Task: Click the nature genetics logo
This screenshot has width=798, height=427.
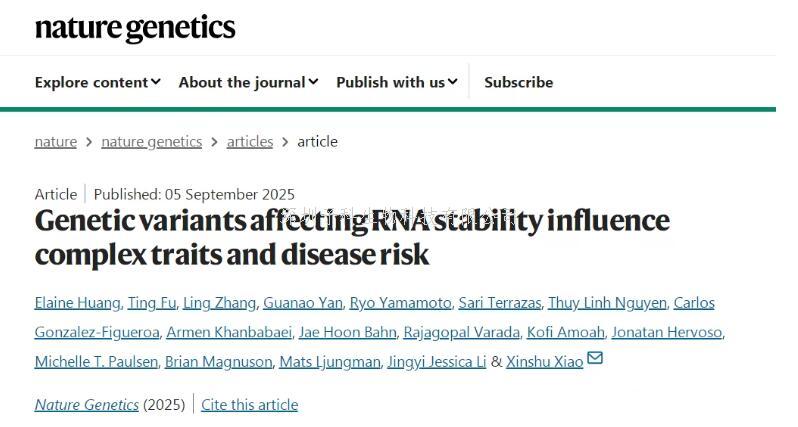Action: (135, 28)
